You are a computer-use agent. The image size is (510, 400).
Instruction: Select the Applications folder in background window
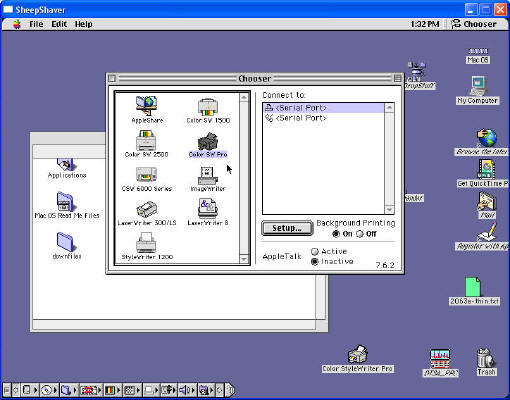[67, 169]
